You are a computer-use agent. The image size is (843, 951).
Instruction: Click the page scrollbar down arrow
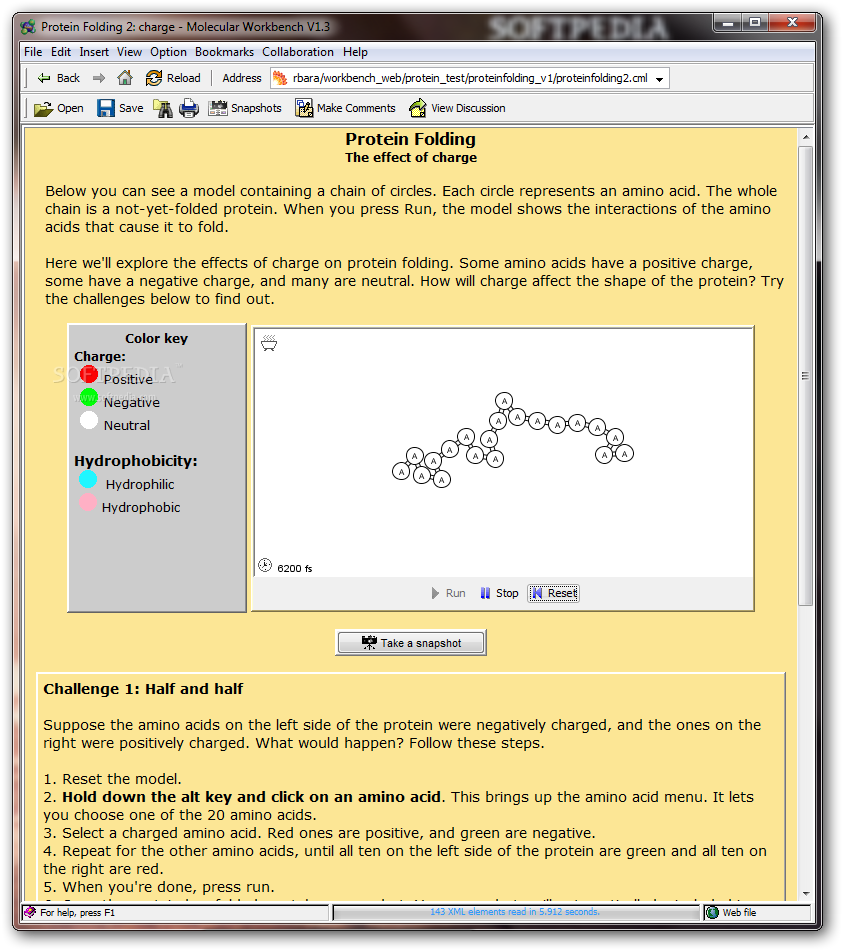tap(805, 893)
